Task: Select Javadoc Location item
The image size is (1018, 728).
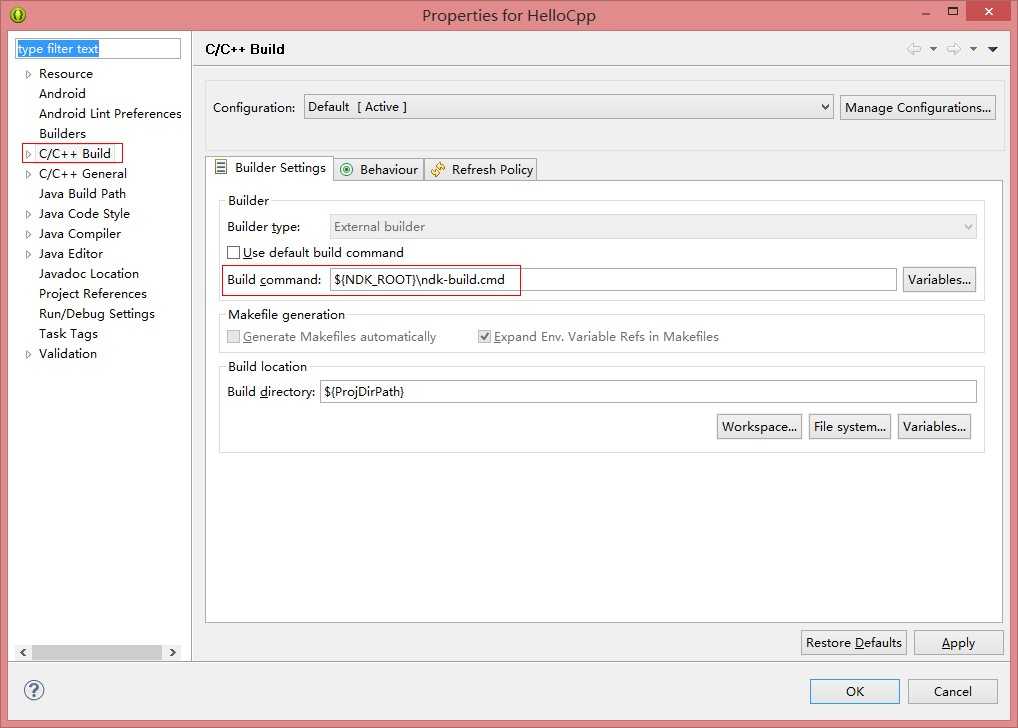Action: [89, 273]
